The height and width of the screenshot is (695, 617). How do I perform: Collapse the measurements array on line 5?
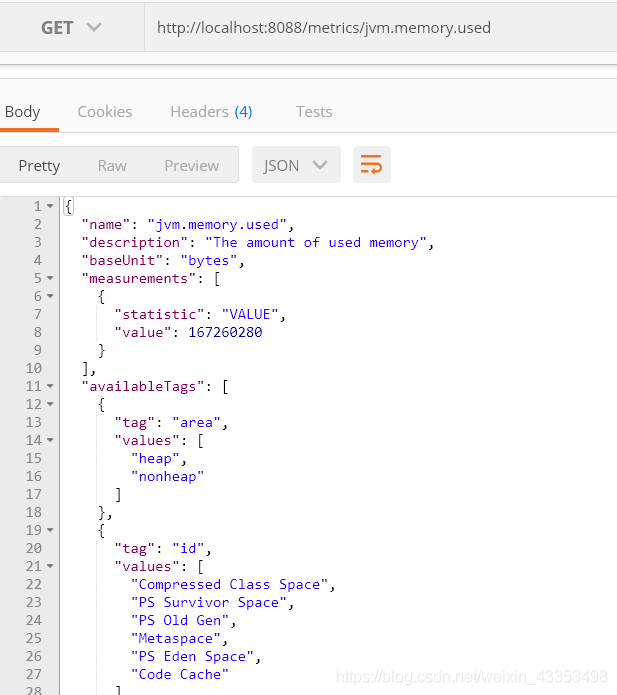click(50, 278)
